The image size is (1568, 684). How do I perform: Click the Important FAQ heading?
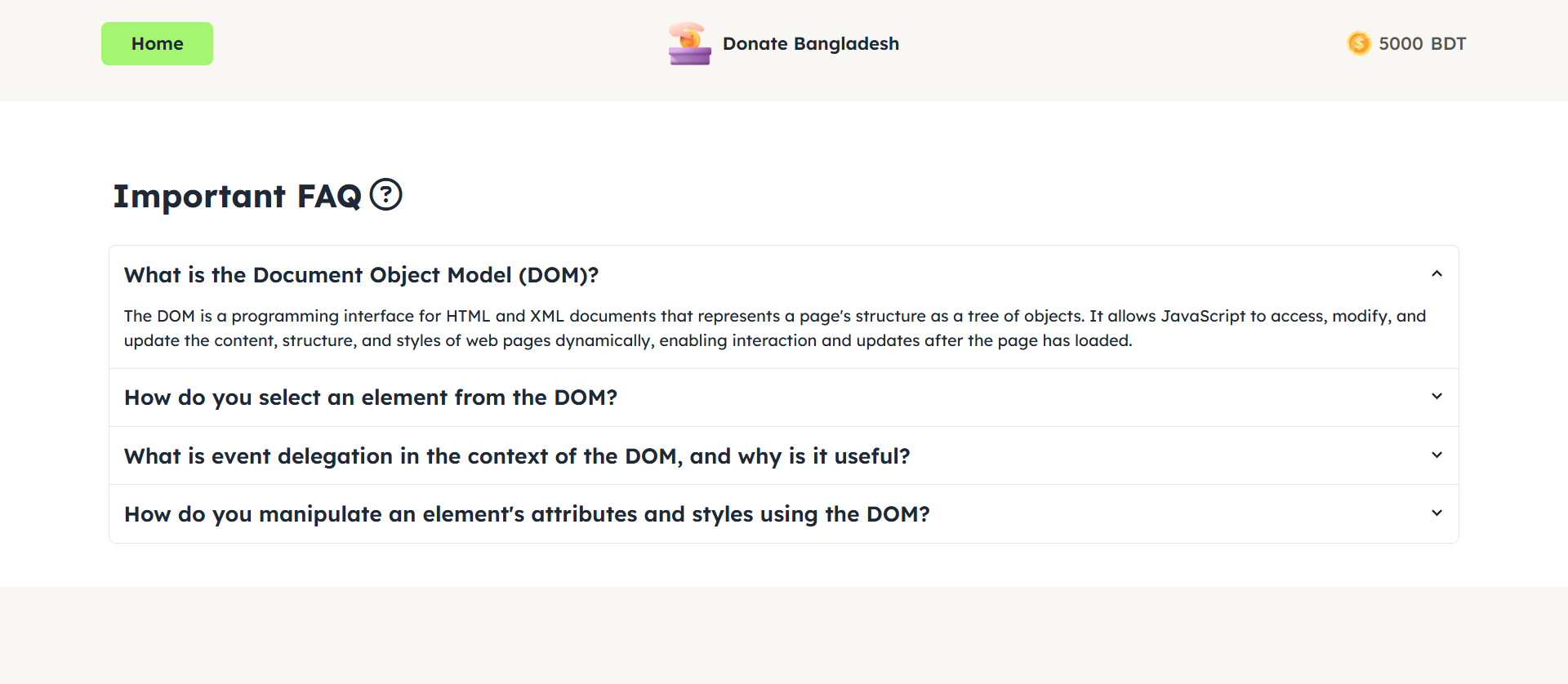coord(237,197)
